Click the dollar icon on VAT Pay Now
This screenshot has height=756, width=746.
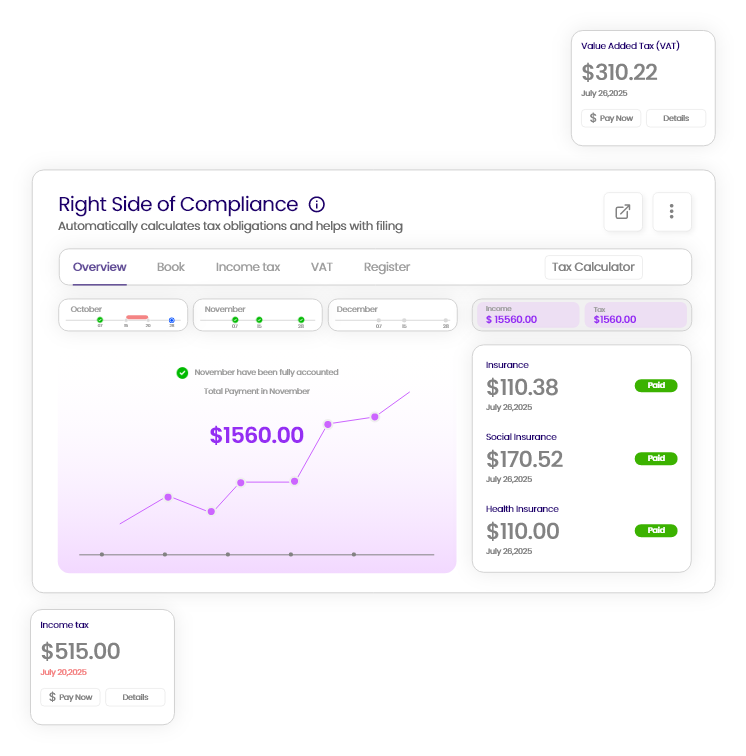pos(593,118)
